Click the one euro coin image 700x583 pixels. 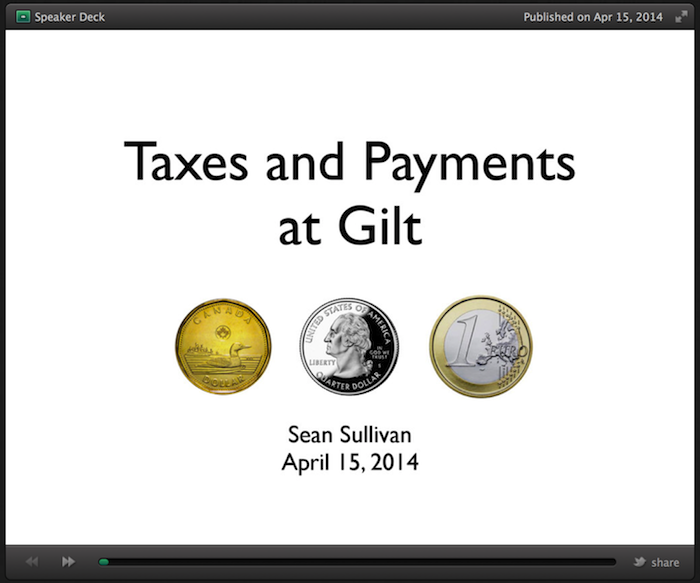pos(481,346)
